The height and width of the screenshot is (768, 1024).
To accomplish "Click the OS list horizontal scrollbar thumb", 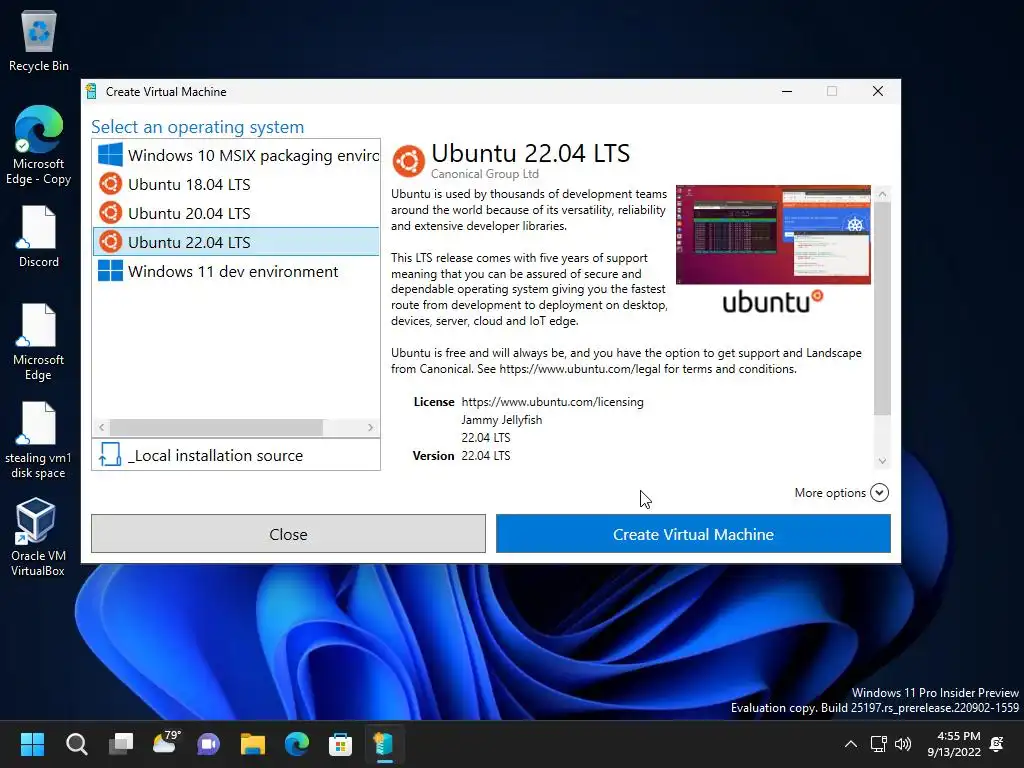I will (x=216, y=427).
